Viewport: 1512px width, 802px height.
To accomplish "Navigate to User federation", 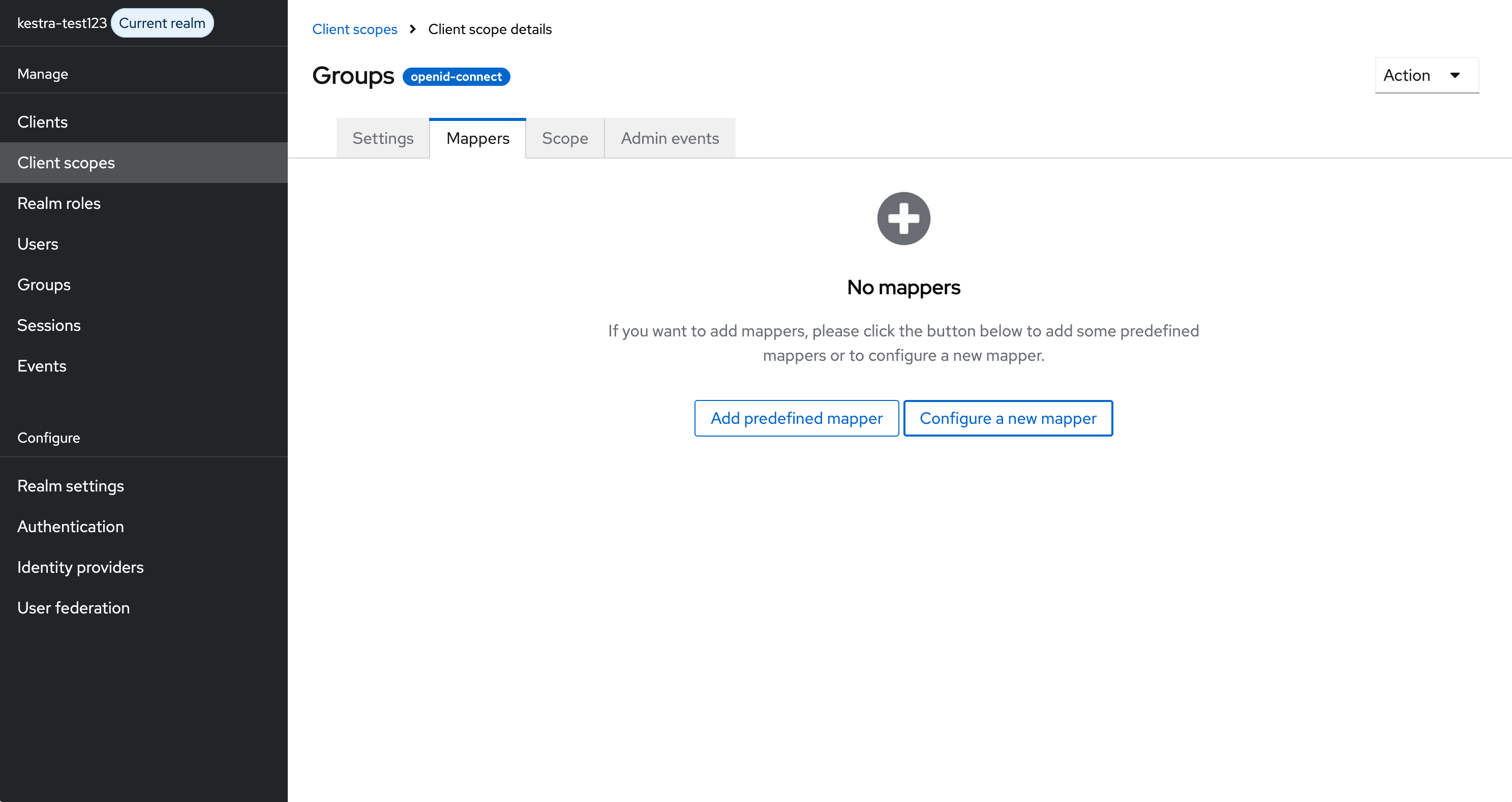I will tap(73, 607).
